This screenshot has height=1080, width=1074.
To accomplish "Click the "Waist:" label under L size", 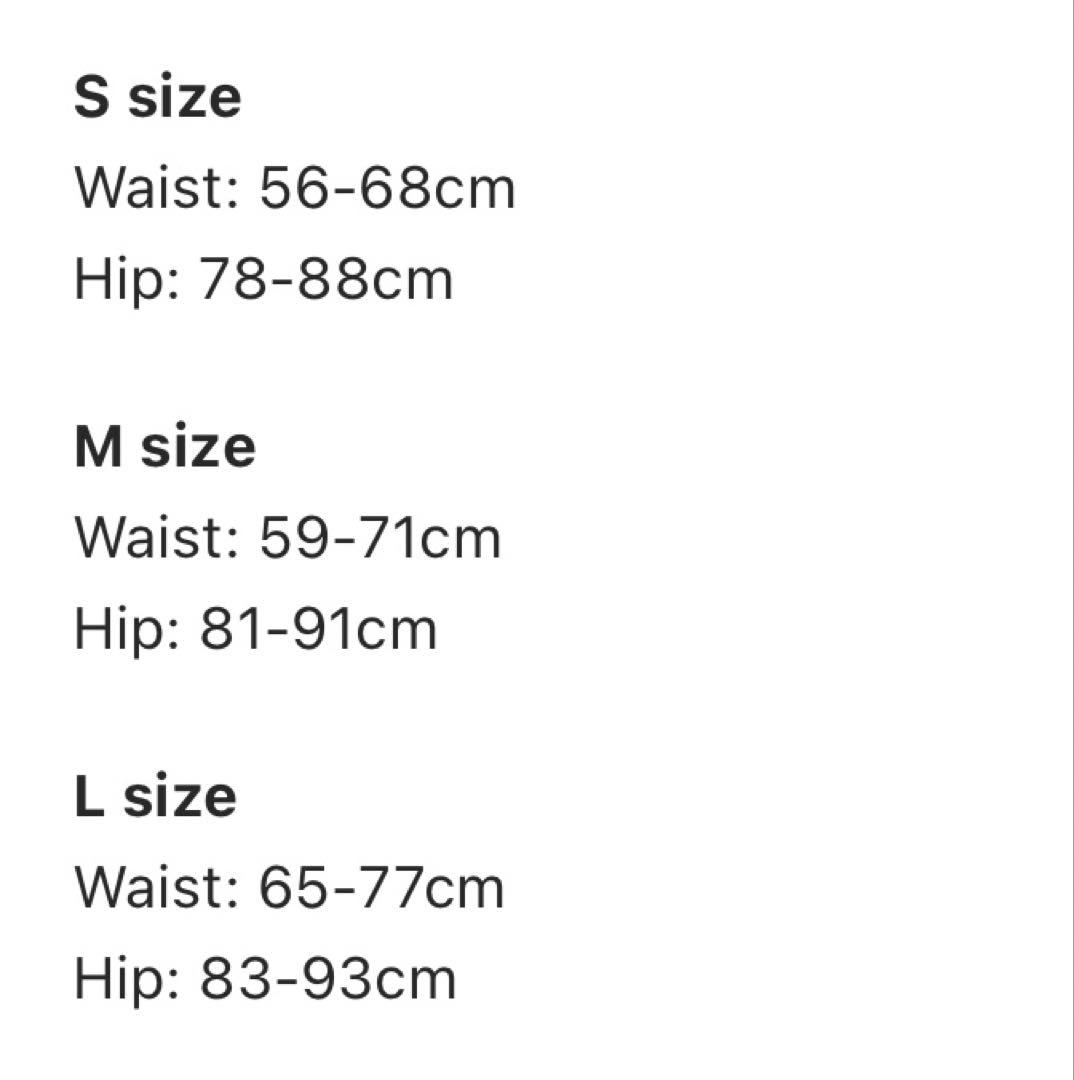I will [156, 888].
